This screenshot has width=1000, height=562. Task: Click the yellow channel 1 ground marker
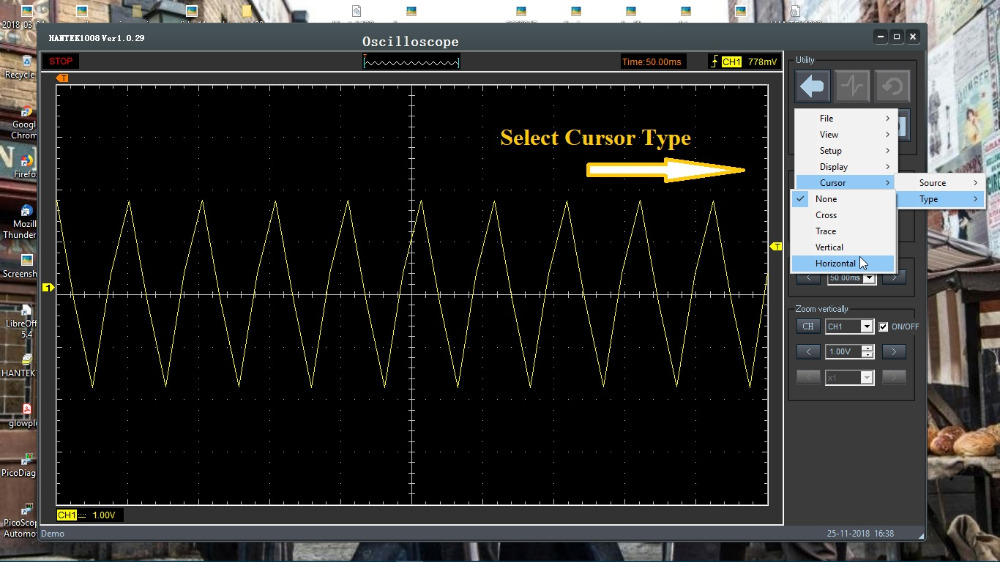(x=46, y=288)
